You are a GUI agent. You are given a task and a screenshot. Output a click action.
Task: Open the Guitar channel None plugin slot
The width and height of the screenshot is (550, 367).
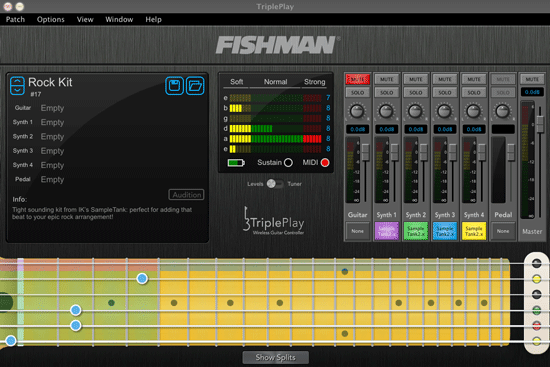click(x=357, y=231)
